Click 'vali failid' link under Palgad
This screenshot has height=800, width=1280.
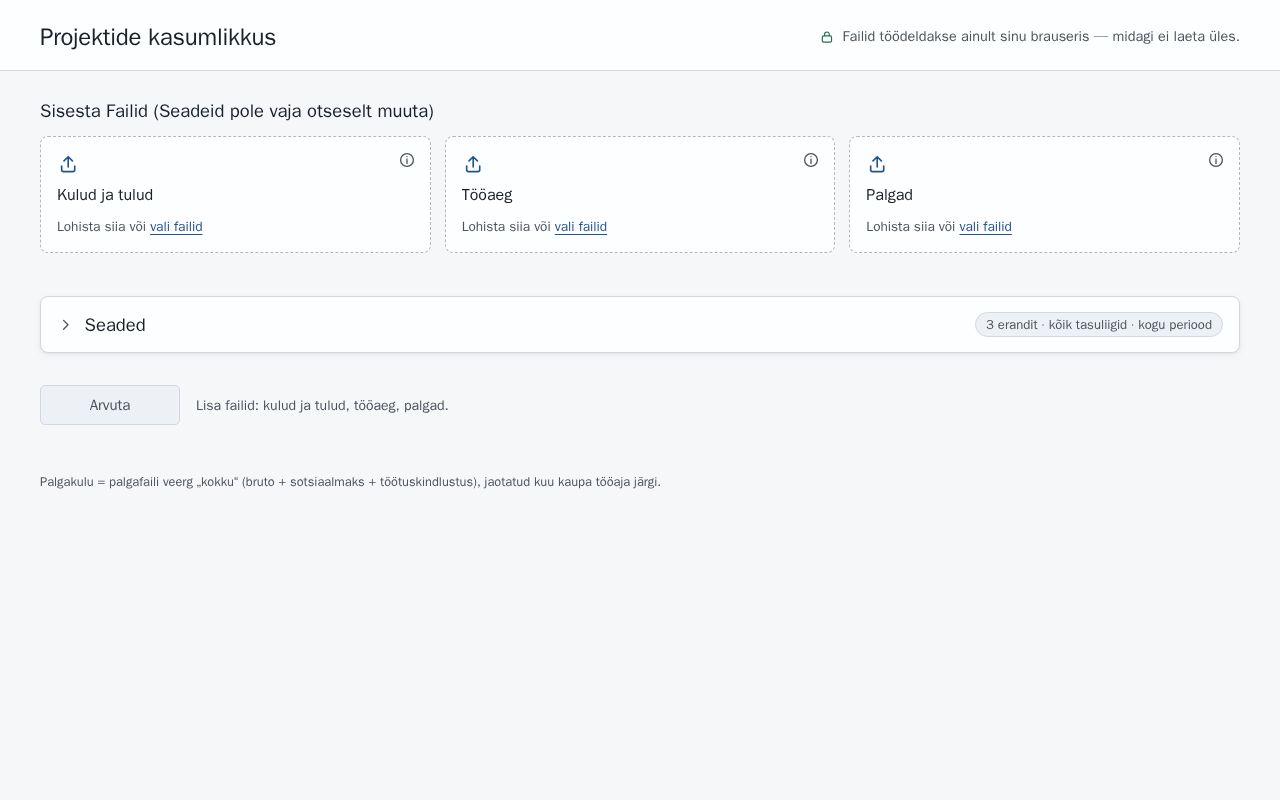click(x=985, y=227)
